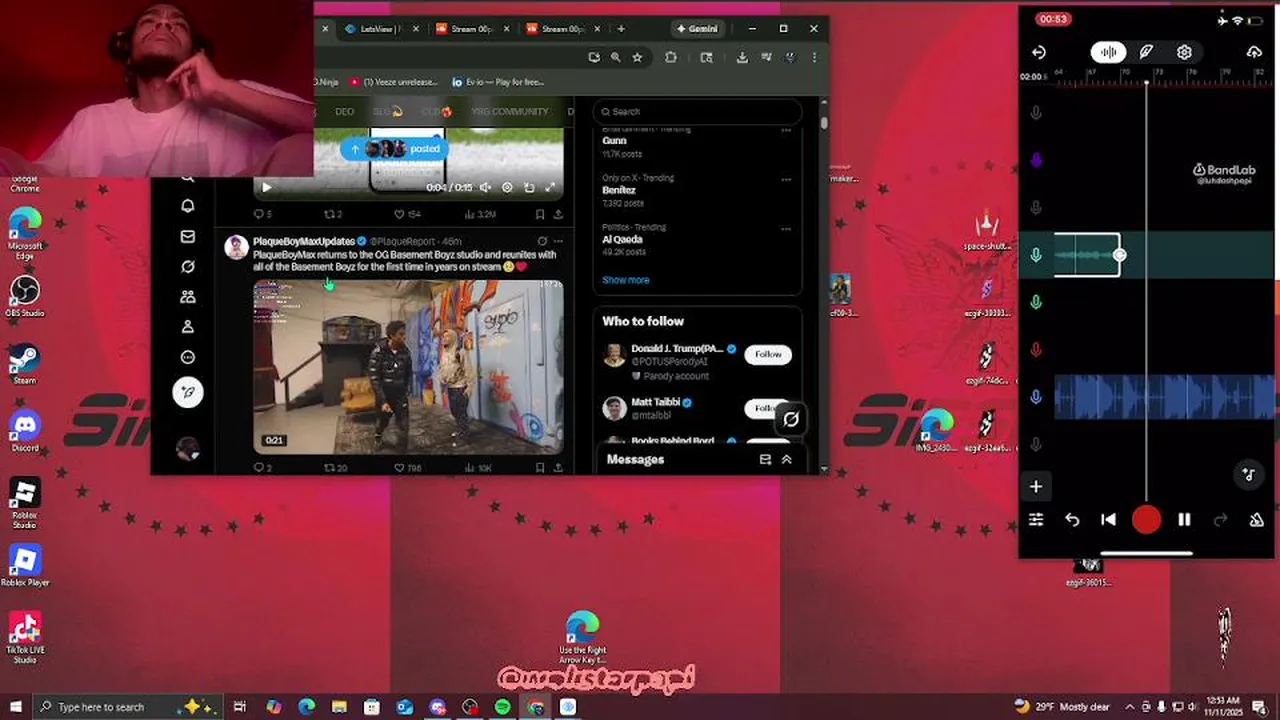Skip to start in BandLab
The height and width of the screenshot is (720, 1280).
tap(1108, 520)
